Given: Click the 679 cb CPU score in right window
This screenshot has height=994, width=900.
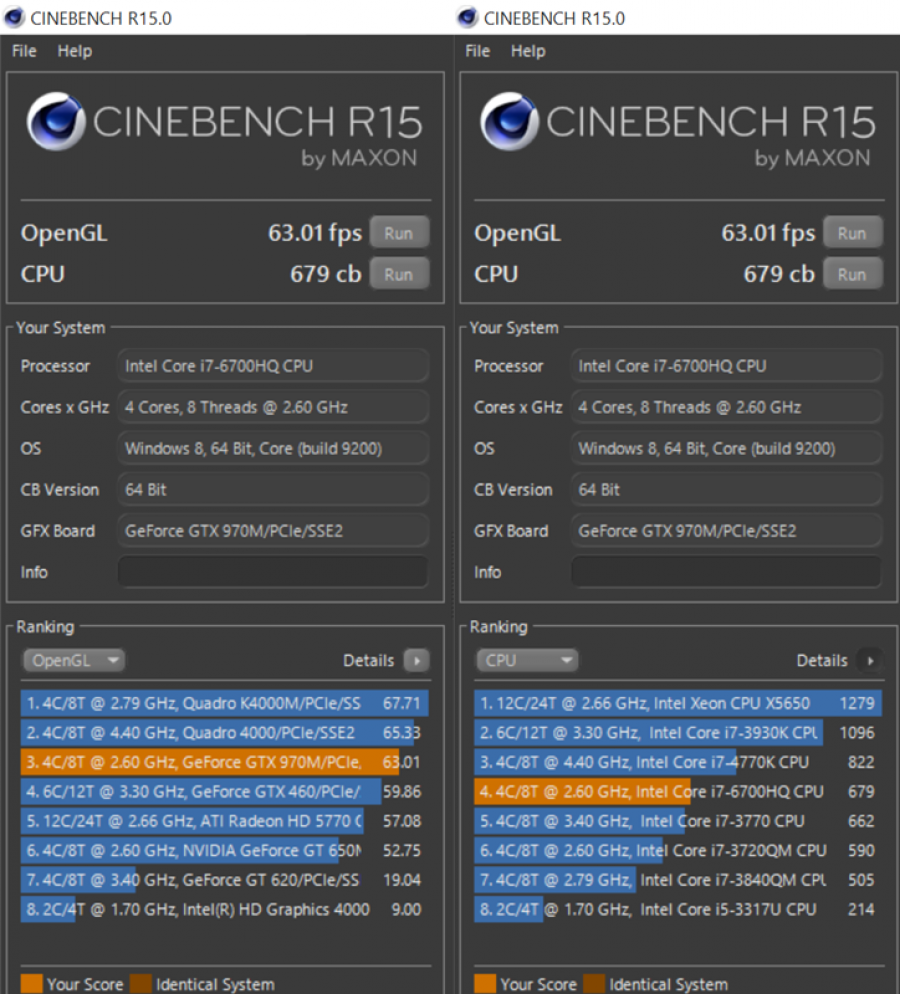Looking at the screenshot, I should tap(779, 274).
